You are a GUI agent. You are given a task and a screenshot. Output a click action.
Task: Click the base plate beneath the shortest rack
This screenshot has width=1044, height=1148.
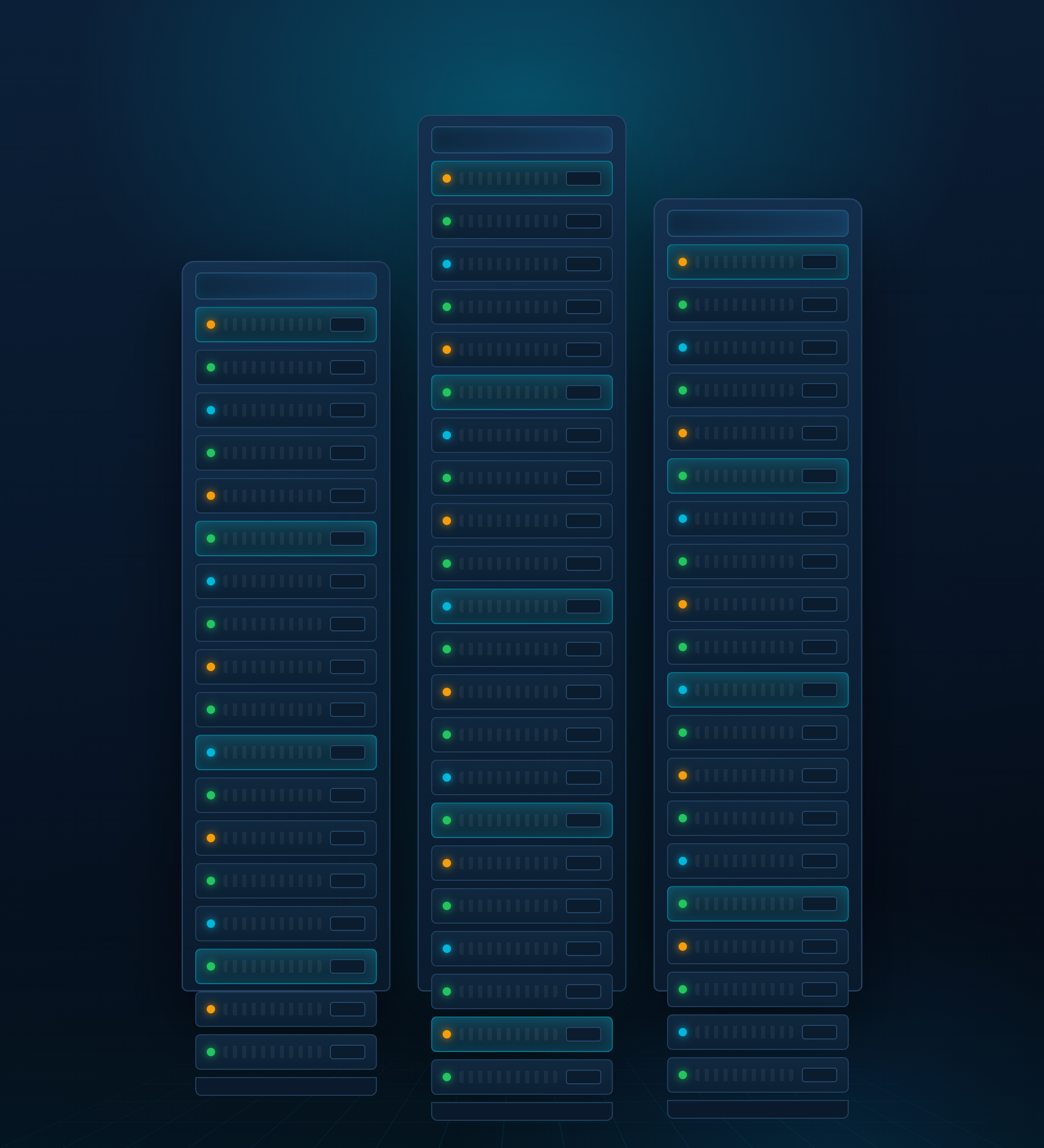(x=286, y=1086)
